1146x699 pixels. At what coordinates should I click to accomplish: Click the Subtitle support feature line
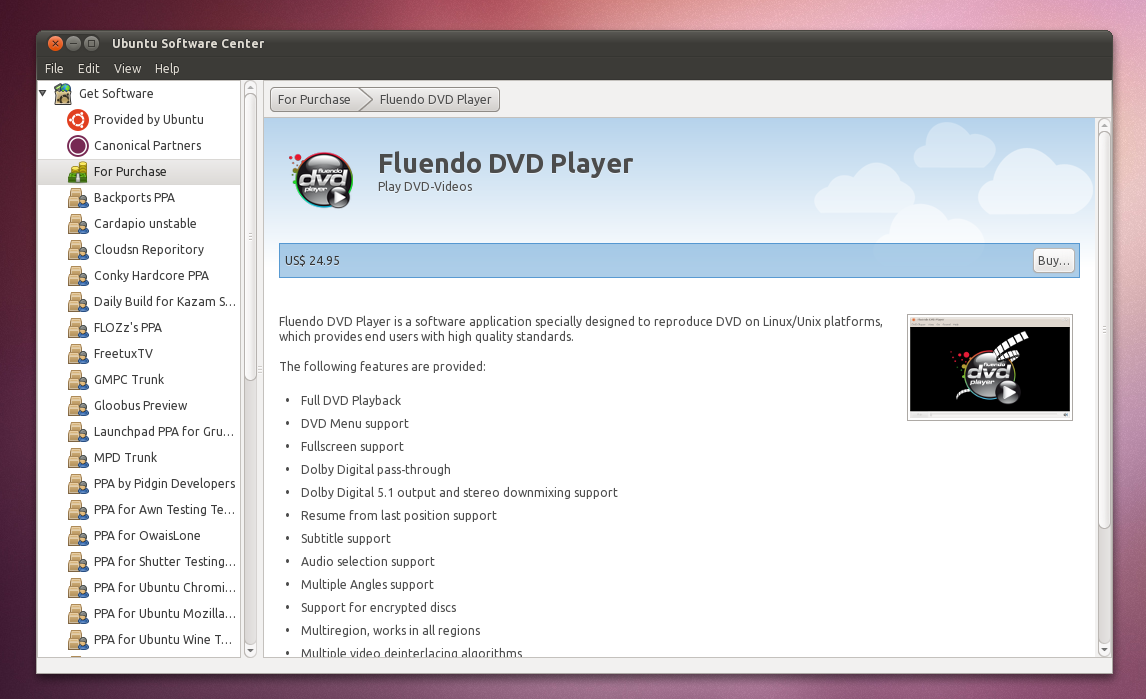coord(346,538)
